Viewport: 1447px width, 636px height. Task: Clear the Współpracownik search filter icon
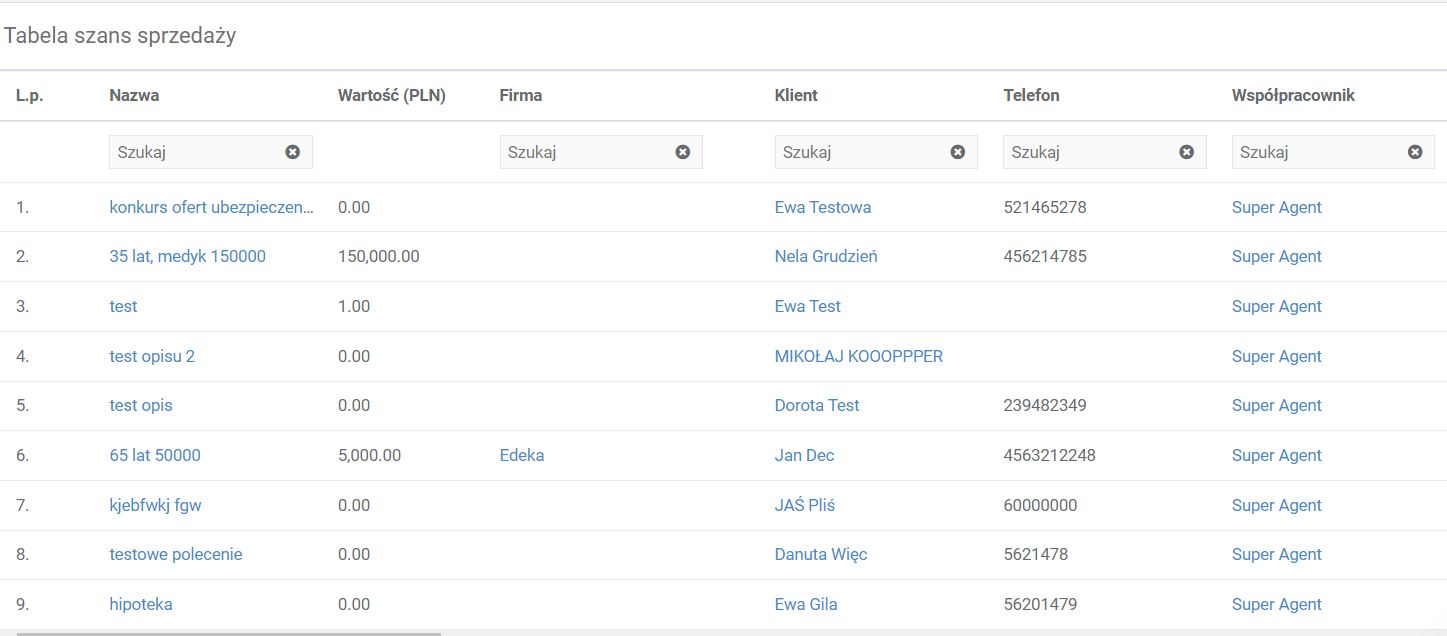coord(1414,152)
